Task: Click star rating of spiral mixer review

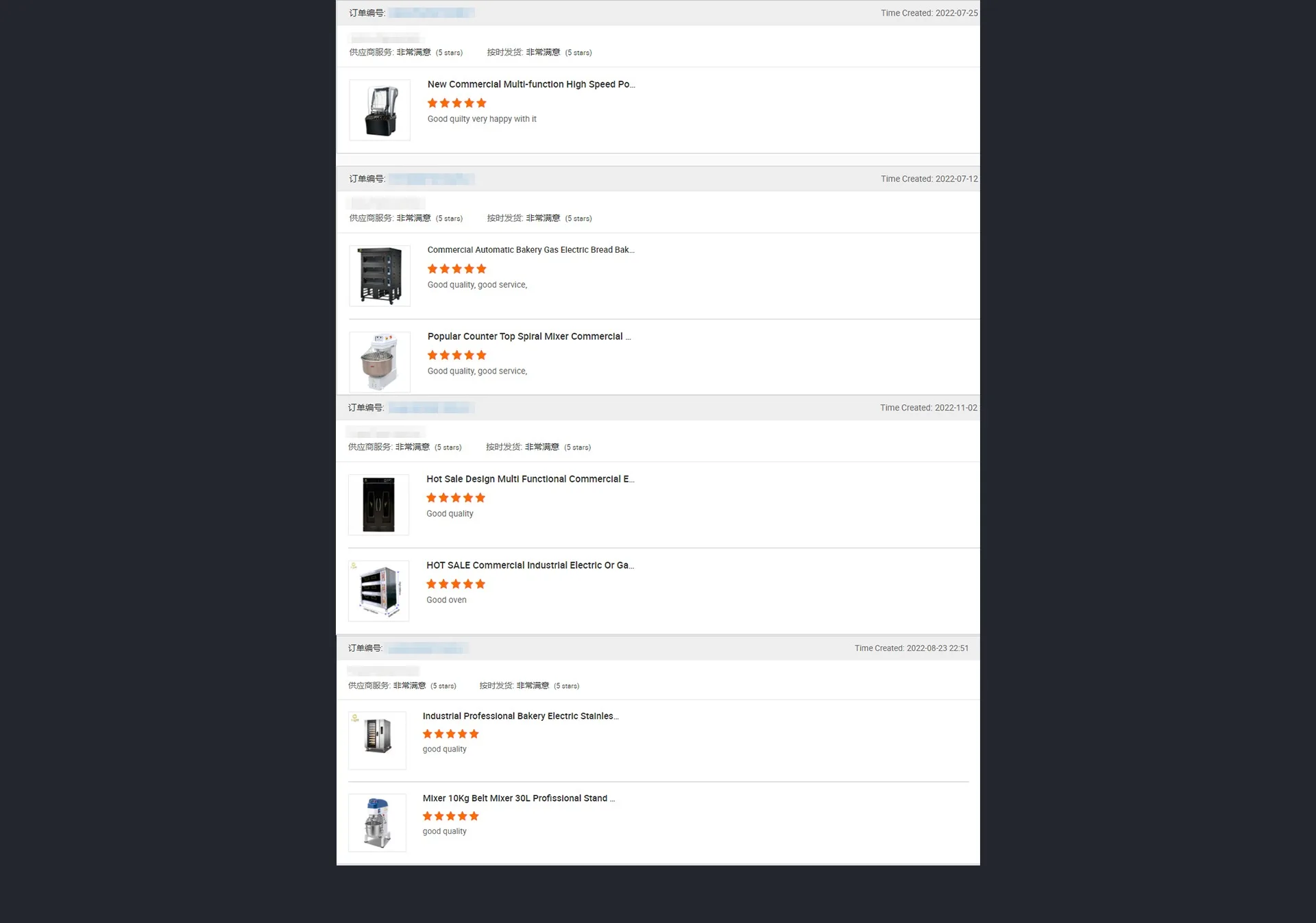Action: click(x=457, y=356)
